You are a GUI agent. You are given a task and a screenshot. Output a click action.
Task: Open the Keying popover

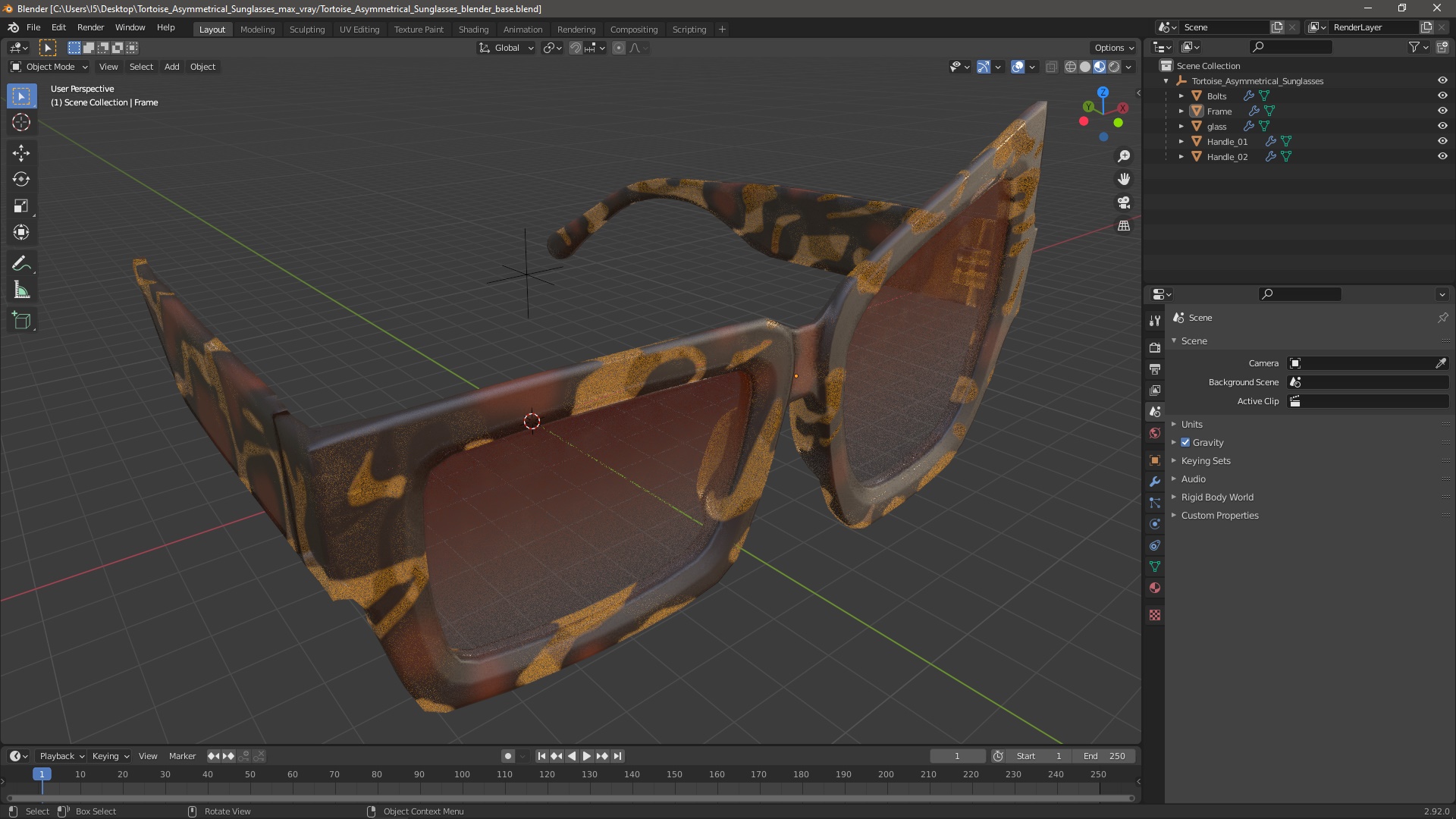[110, 756]
